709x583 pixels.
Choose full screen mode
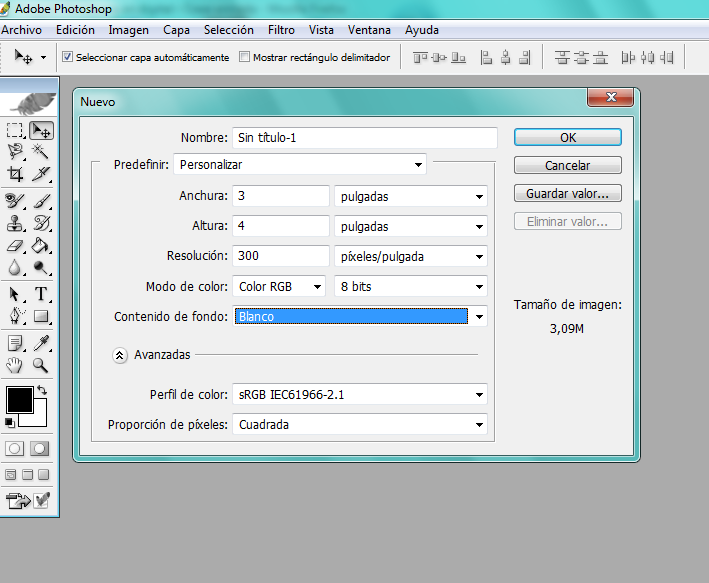44,474
